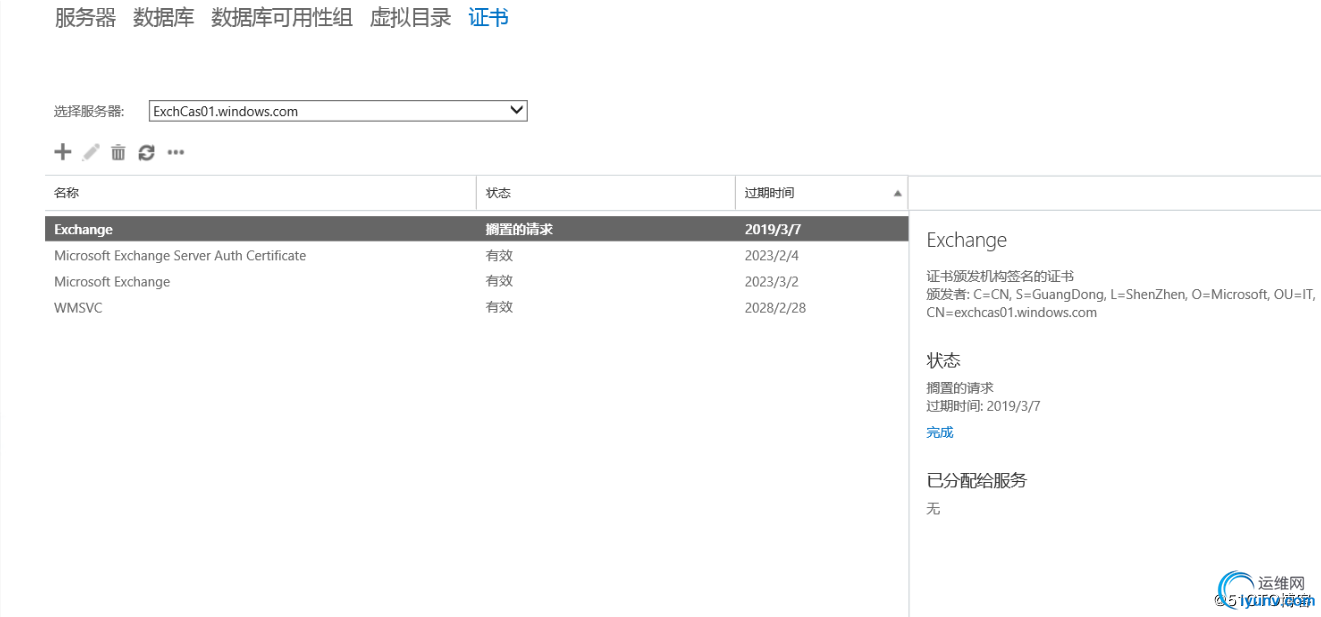1321x617 pixels.
Task: Click the 颁发者 issuer text in details
Action: pyautogui.click(x=1121, y=303)
